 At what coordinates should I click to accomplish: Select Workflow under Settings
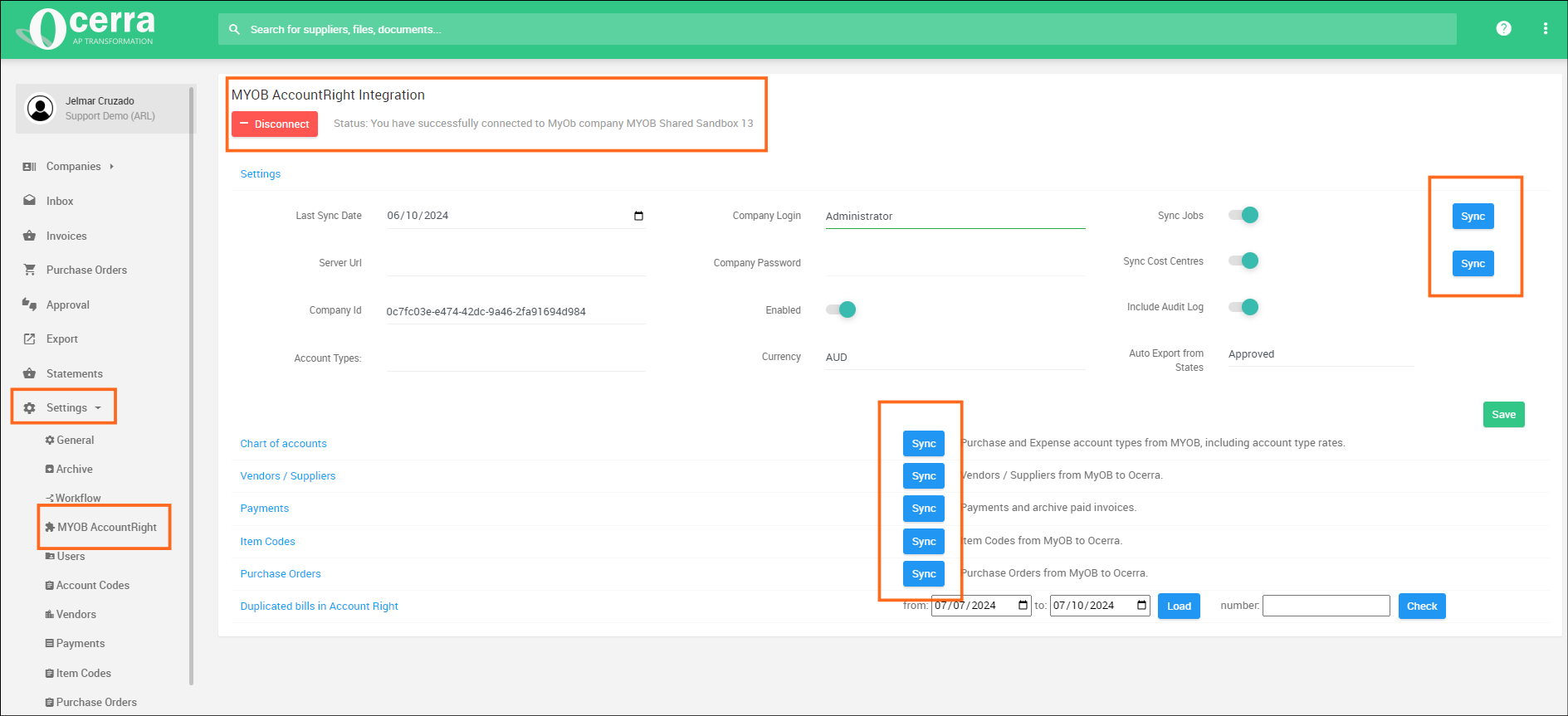(78, 499)
